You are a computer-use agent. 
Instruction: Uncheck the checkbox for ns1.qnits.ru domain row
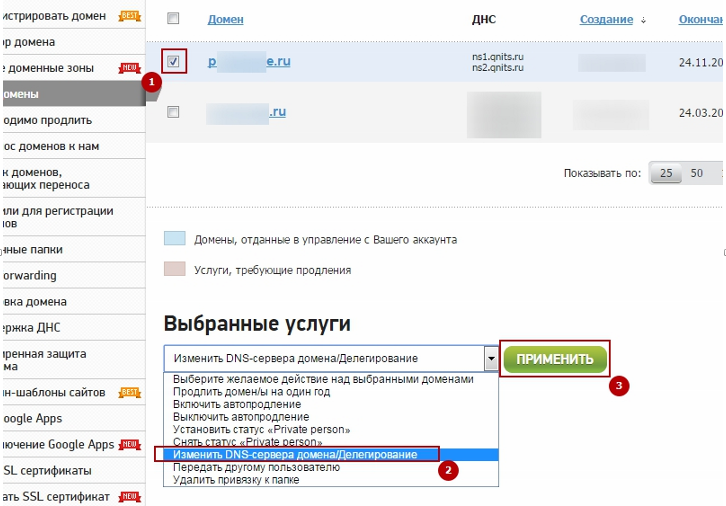[173, 62]
